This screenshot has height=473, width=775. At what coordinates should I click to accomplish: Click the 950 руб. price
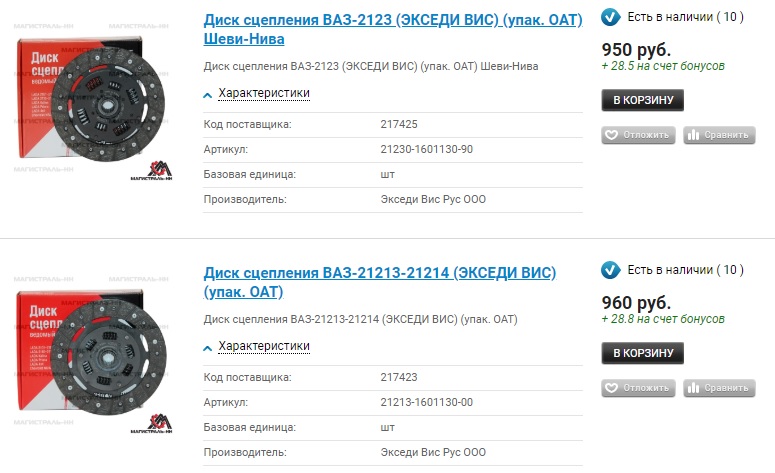click(x=636, y=49)
